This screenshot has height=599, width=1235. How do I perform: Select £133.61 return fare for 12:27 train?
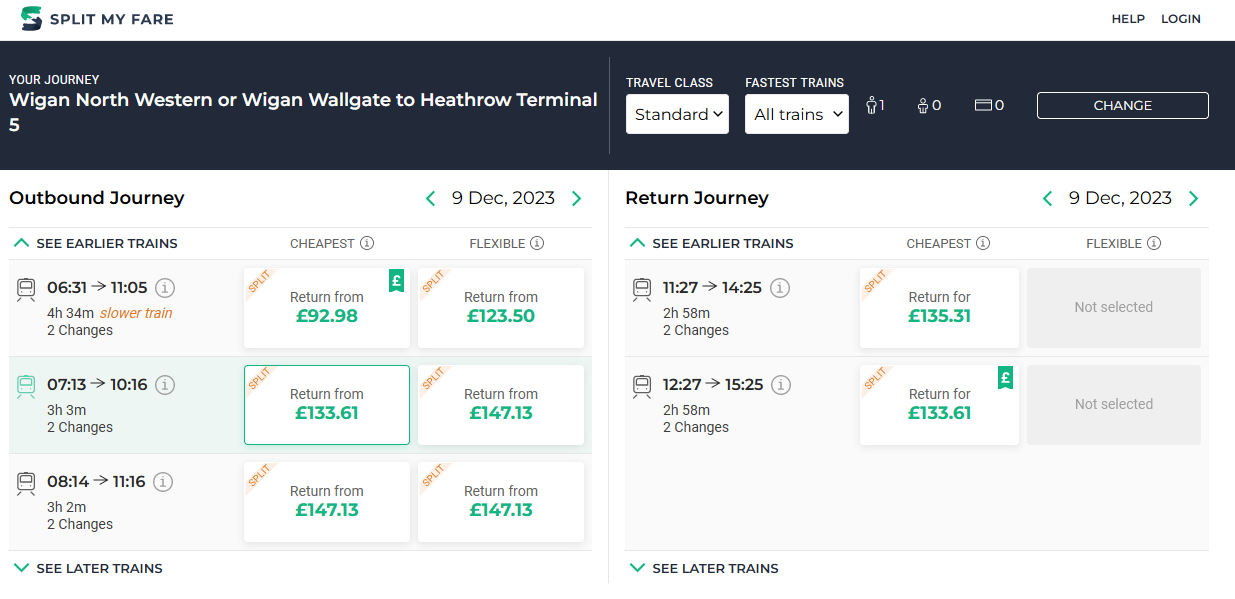(939, 404)
